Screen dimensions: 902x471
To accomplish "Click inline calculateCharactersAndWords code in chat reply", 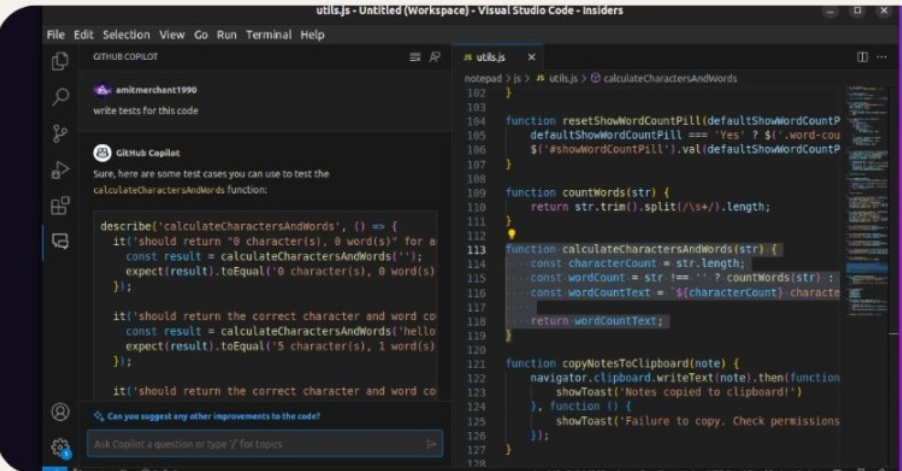I will [x=159, y=190].
